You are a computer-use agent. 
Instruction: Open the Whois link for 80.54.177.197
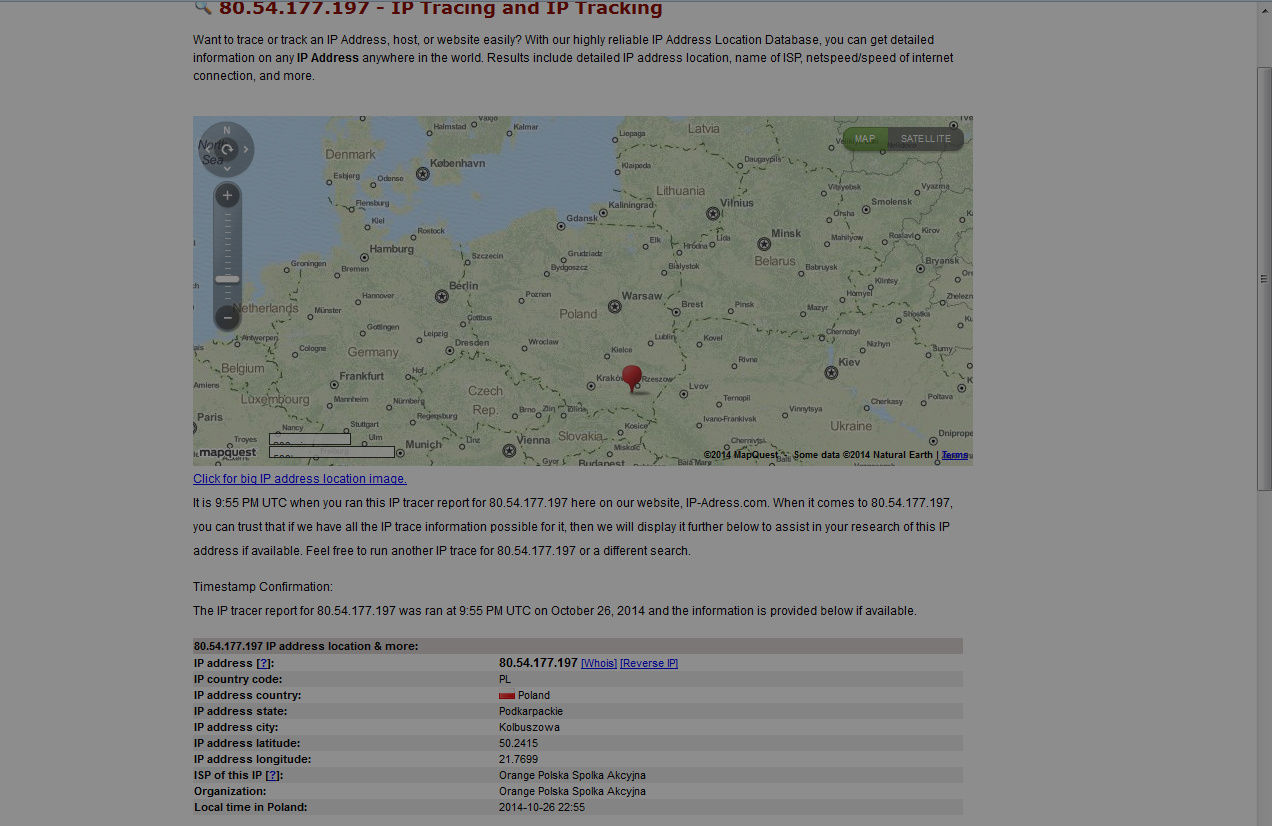click(599, 663)
